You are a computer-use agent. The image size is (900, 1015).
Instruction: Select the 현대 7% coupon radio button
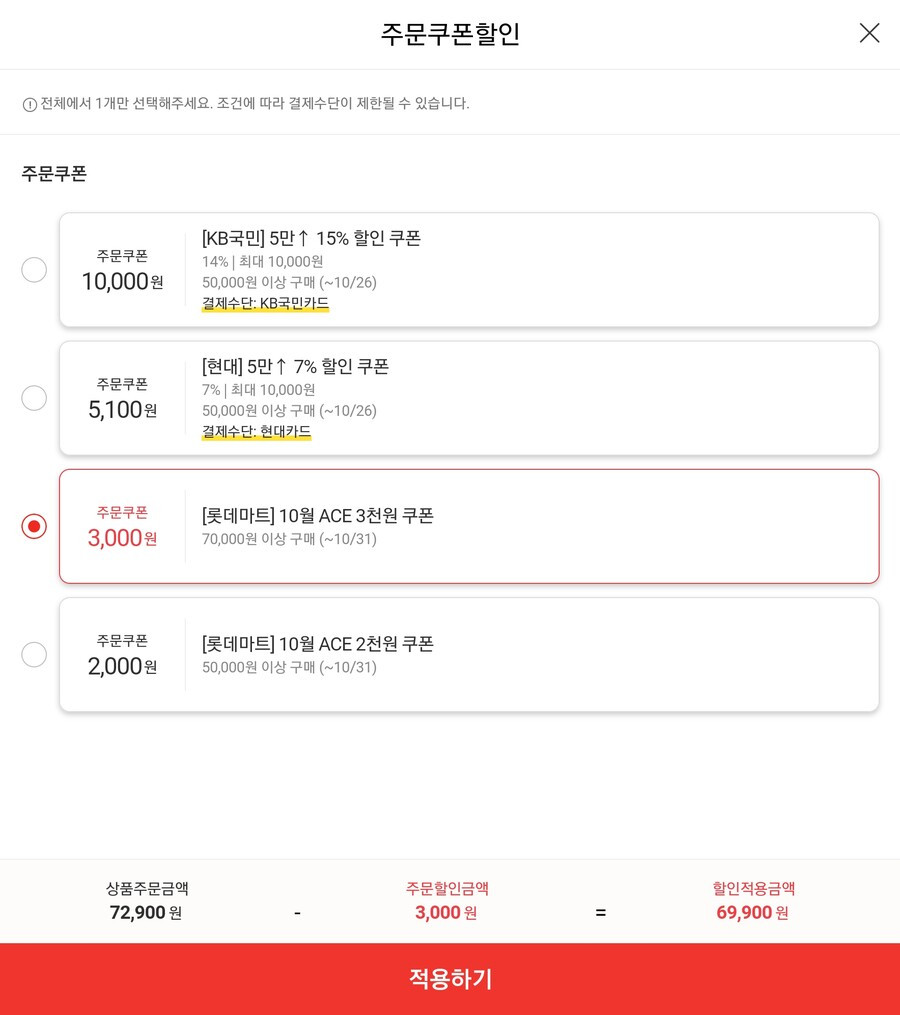[34, 397]
